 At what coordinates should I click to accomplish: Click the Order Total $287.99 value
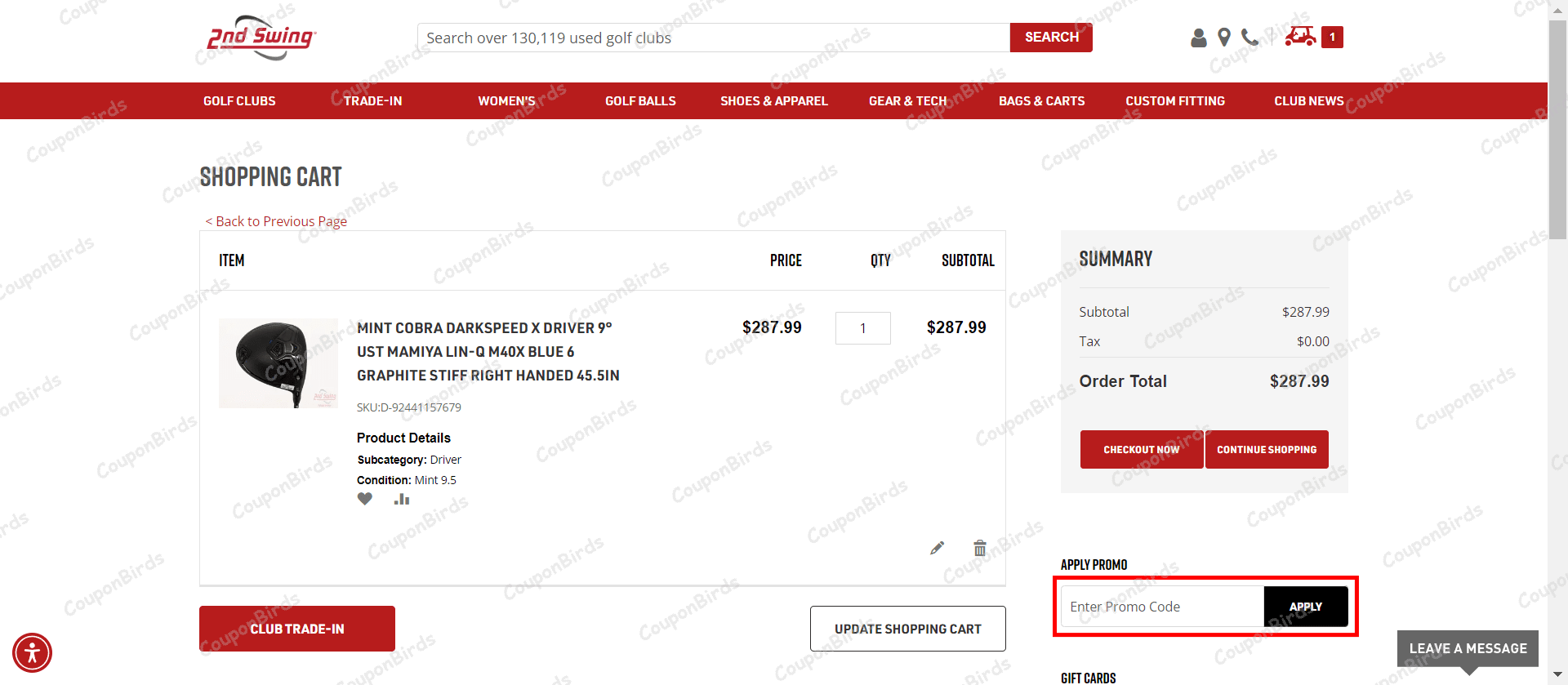pyautogui.click(x=1298, y=381)
